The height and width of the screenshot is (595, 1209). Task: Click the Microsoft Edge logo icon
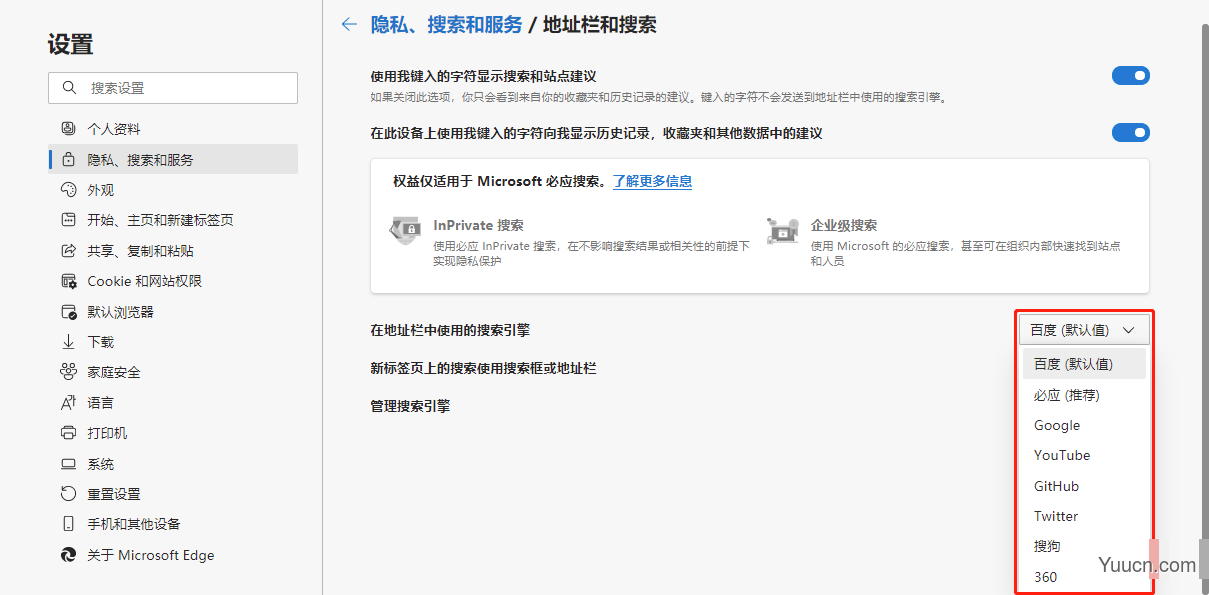68,555
